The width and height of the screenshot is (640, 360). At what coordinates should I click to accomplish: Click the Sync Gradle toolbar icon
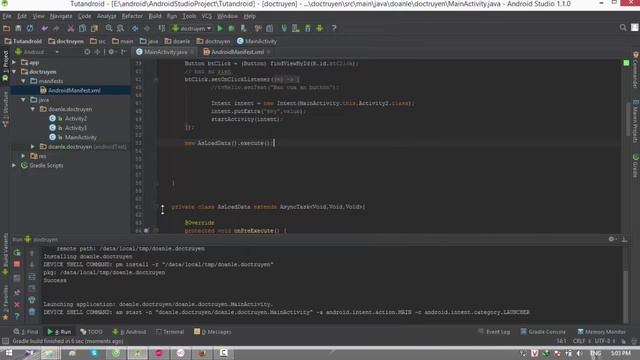click(284, 28)
